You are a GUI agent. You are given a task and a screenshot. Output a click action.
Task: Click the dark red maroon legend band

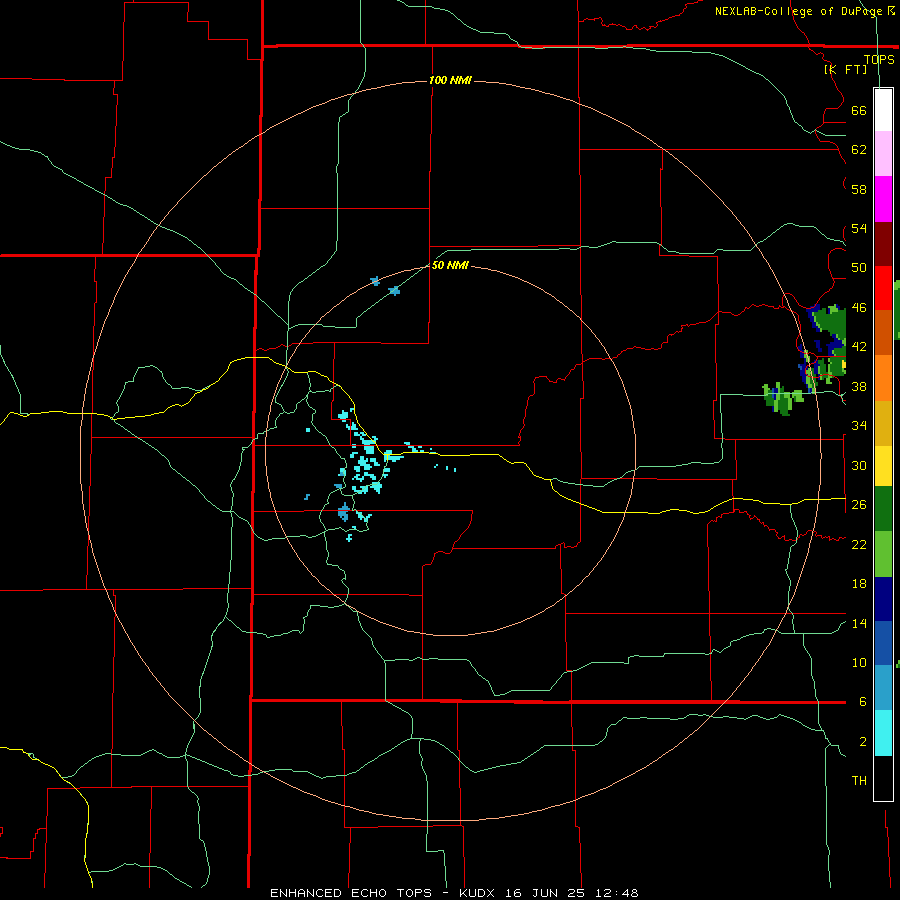point(883,244)
